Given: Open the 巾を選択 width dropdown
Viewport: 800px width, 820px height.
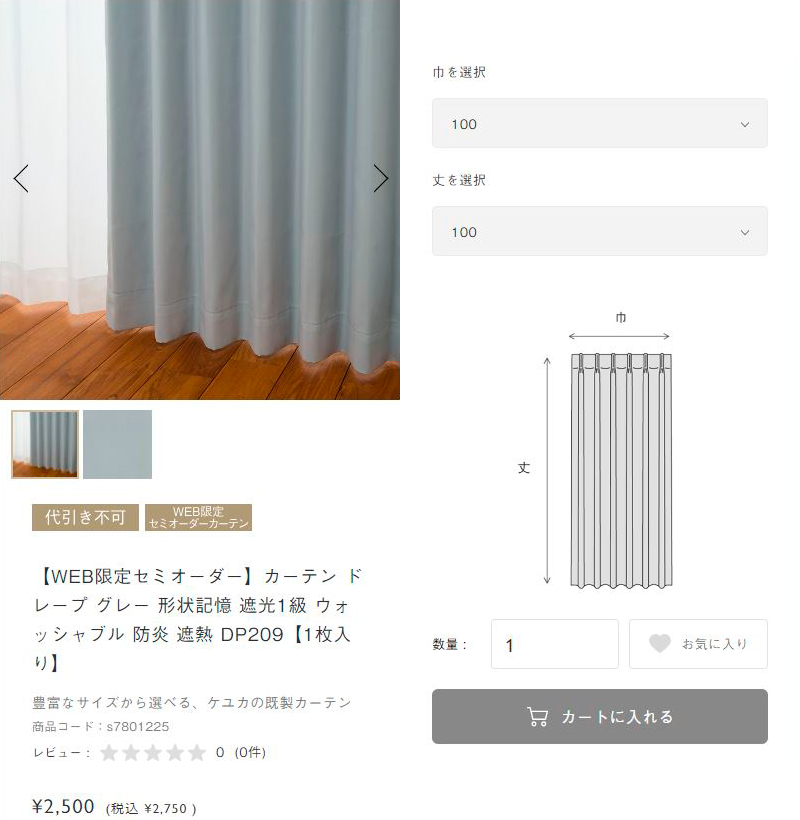Looking at the screenshot, I should pos(600,123).
